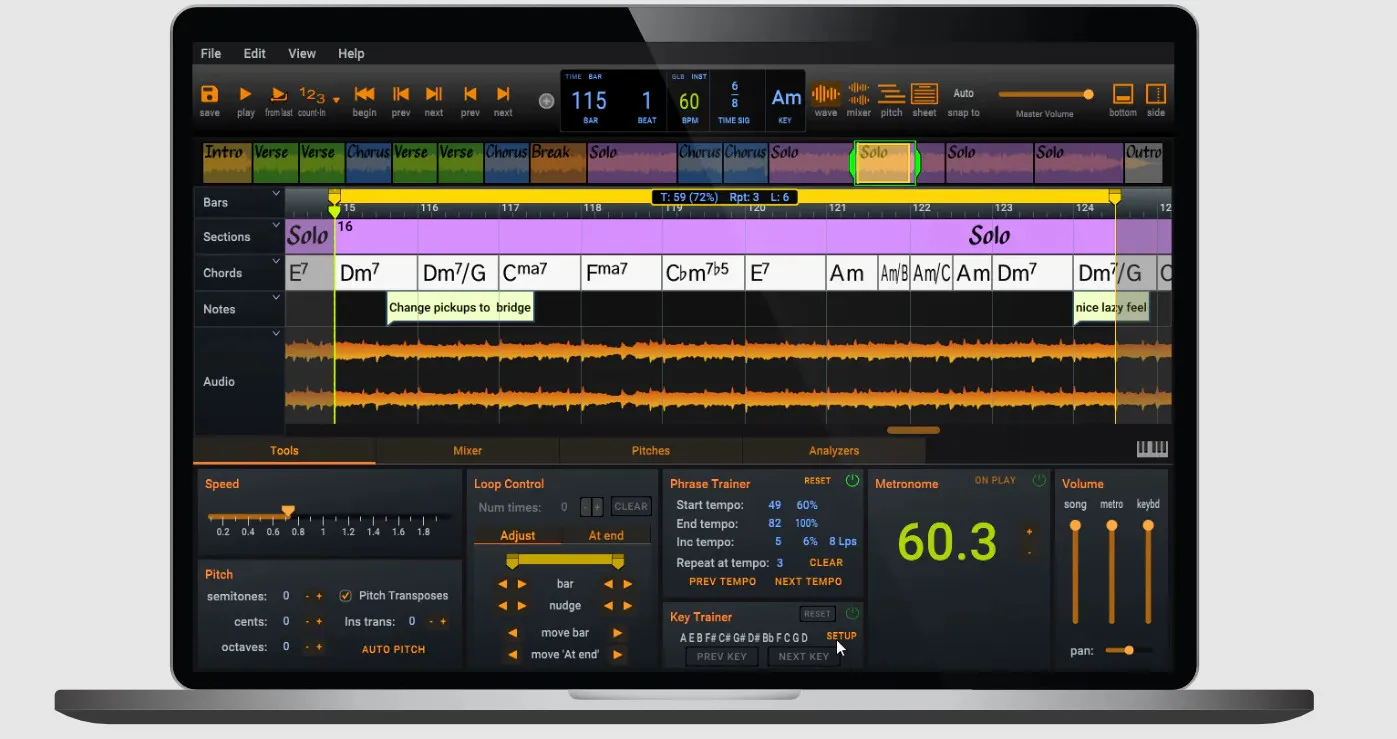Click the play from last icon

[x=279, y=94]
